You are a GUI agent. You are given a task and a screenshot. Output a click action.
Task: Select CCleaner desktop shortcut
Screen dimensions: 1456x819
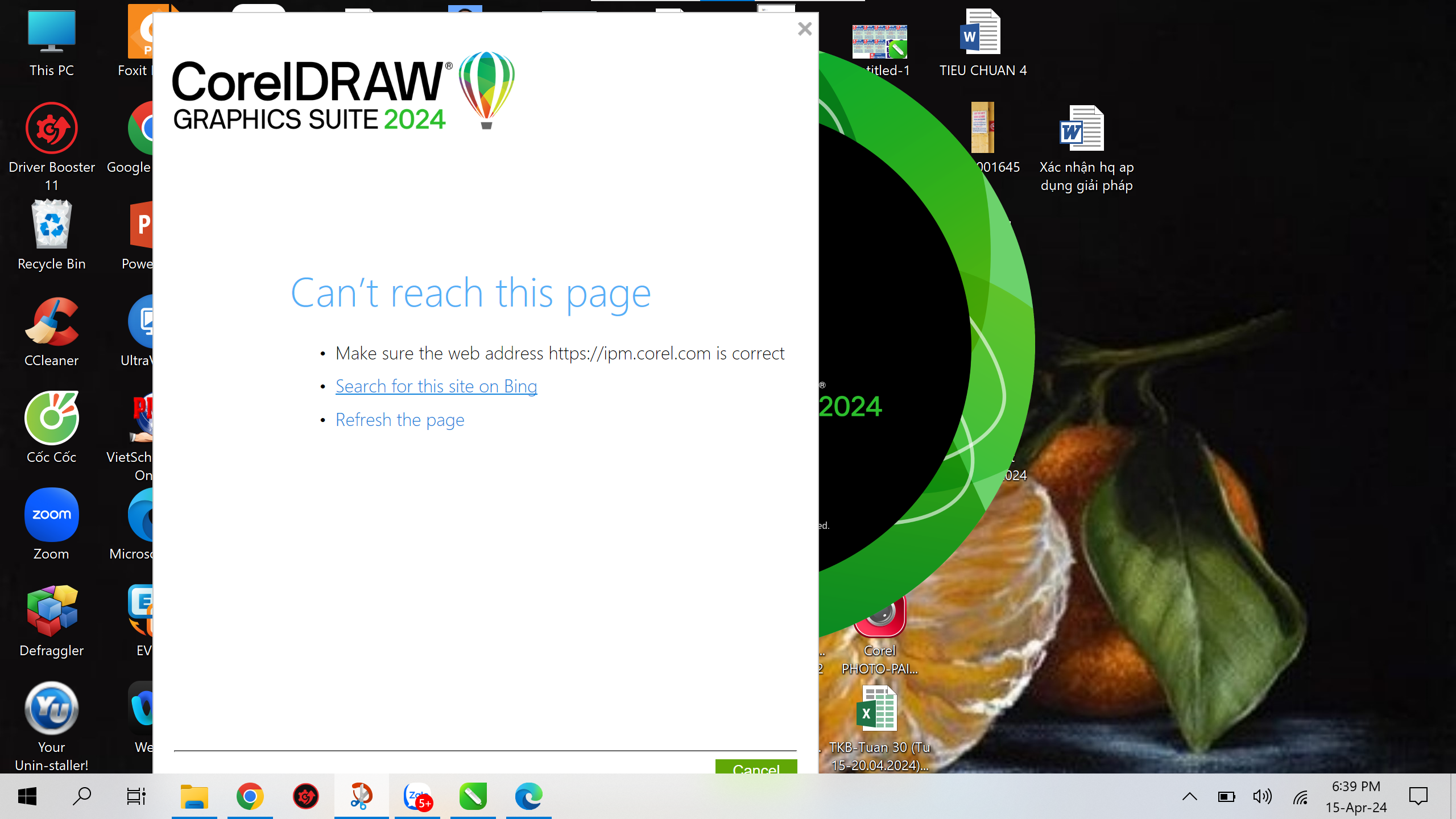[x=51, y=332]
